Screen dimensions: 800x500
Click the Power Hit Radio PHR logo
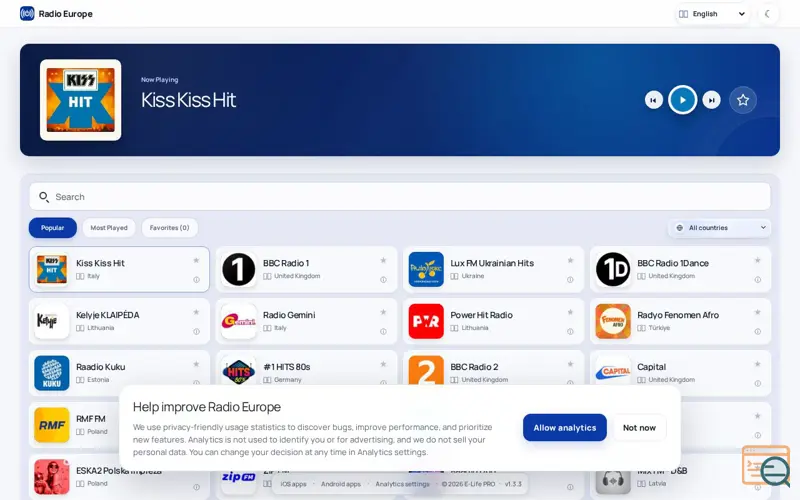(426, 321)
